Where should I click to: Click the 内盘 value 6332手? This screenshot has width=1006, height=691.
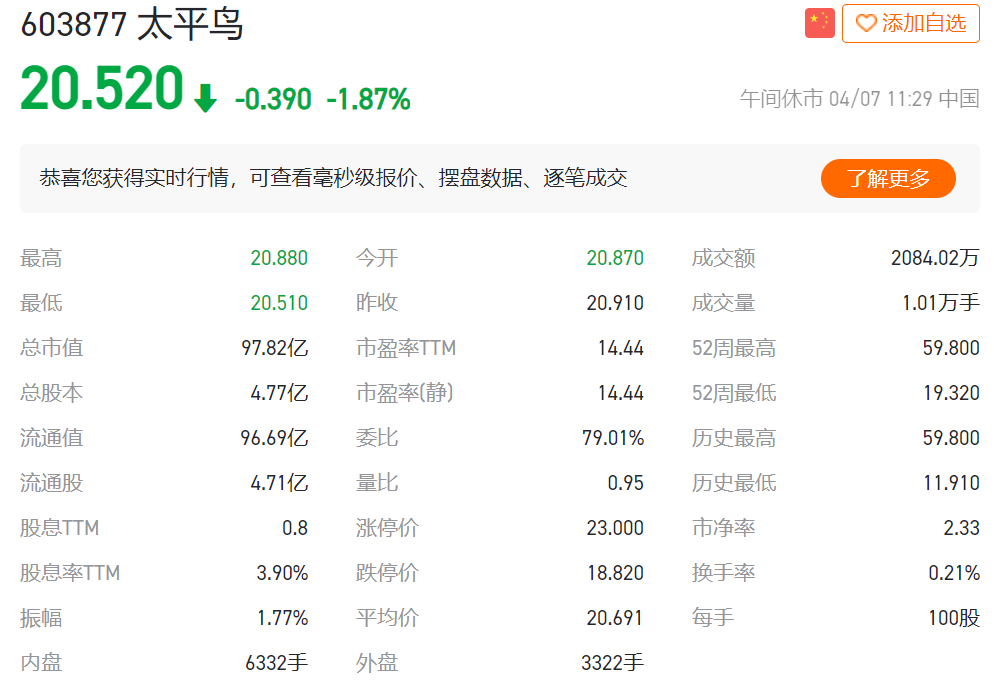coord(277,662)
